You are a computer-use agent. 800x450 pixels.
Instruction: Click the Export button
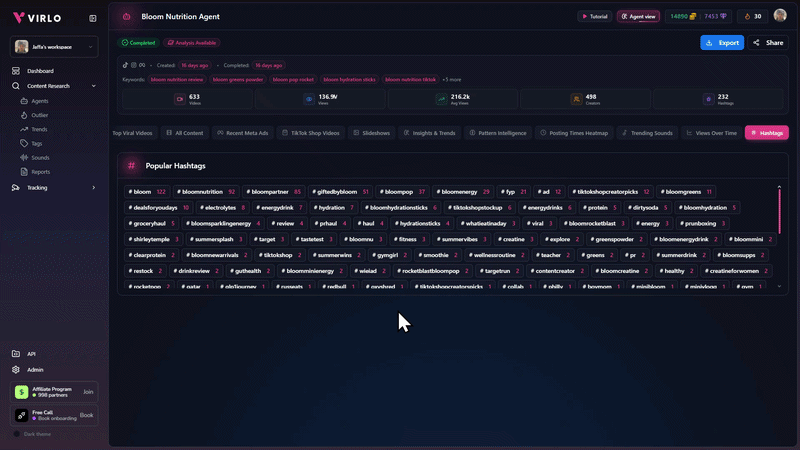(x=722, y=43)
